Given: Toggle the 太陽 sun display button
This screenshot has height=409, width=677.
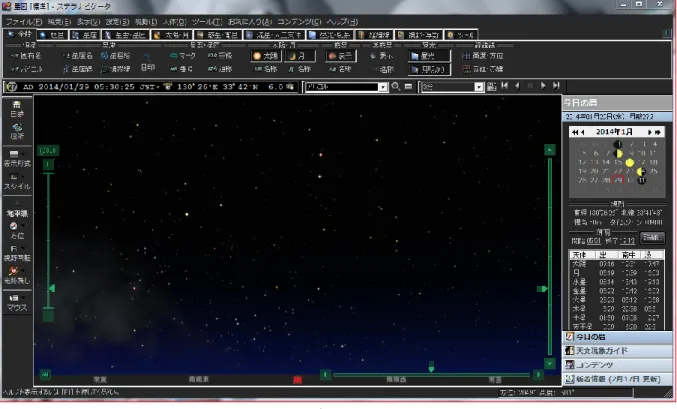Looking at the screenshot, I should tap(266, 56).
